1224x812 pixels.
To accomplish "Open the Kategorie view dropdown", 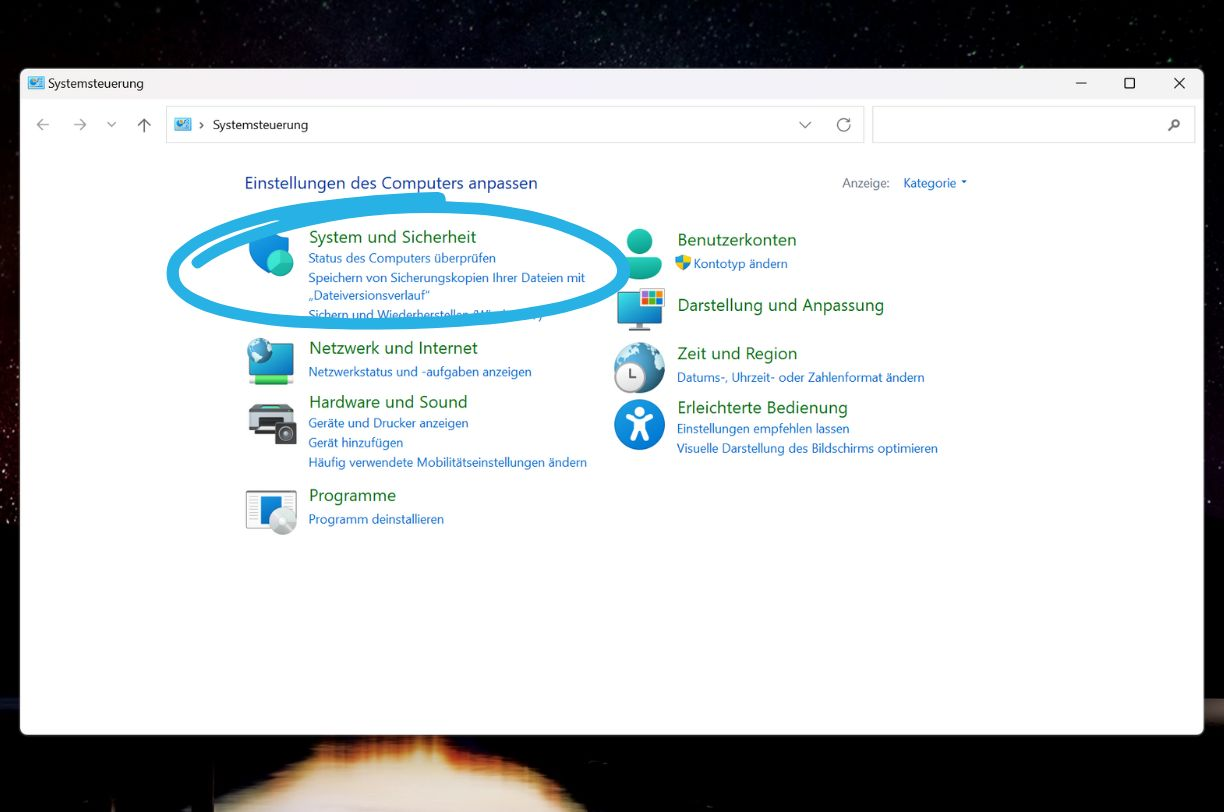I will click(935, 183).
